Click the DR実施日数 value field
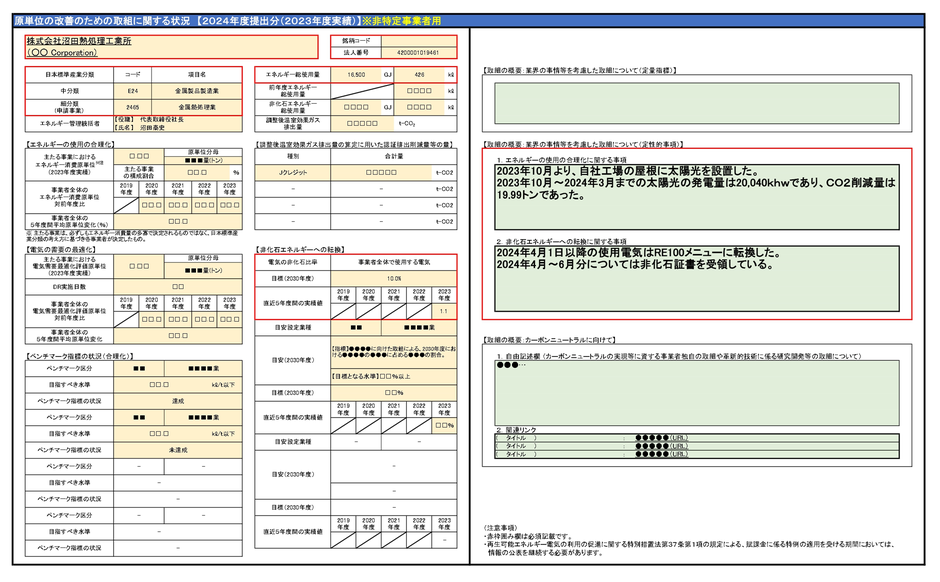The height and width of the screenshot is (582, 940). coord(178,287)
